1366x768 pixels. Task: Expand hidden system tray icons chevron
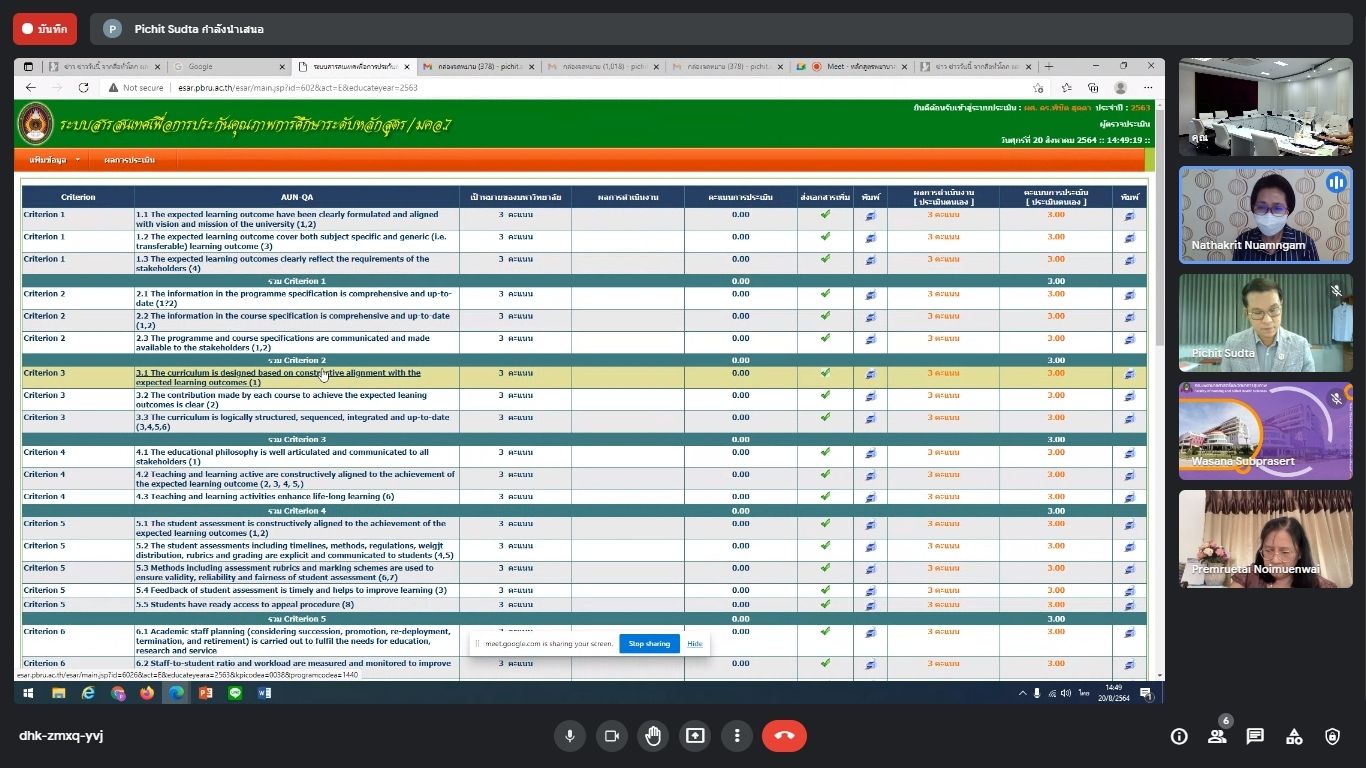(1022, 693)
